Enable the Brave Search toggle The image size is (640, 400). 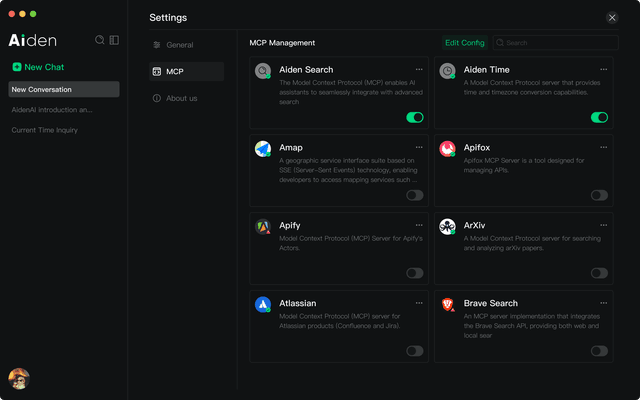coord(599,351)
